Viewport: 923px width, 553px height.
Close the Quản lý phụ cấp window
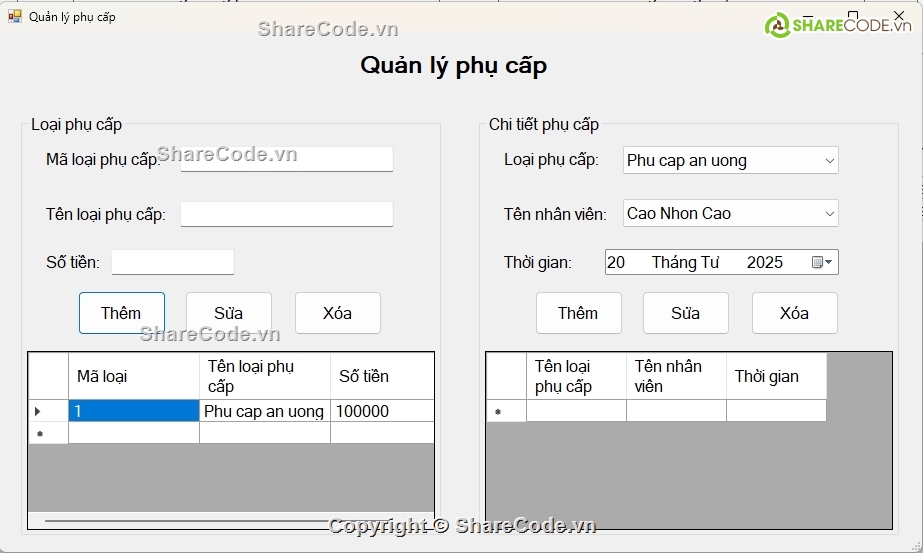pos(899,16)
